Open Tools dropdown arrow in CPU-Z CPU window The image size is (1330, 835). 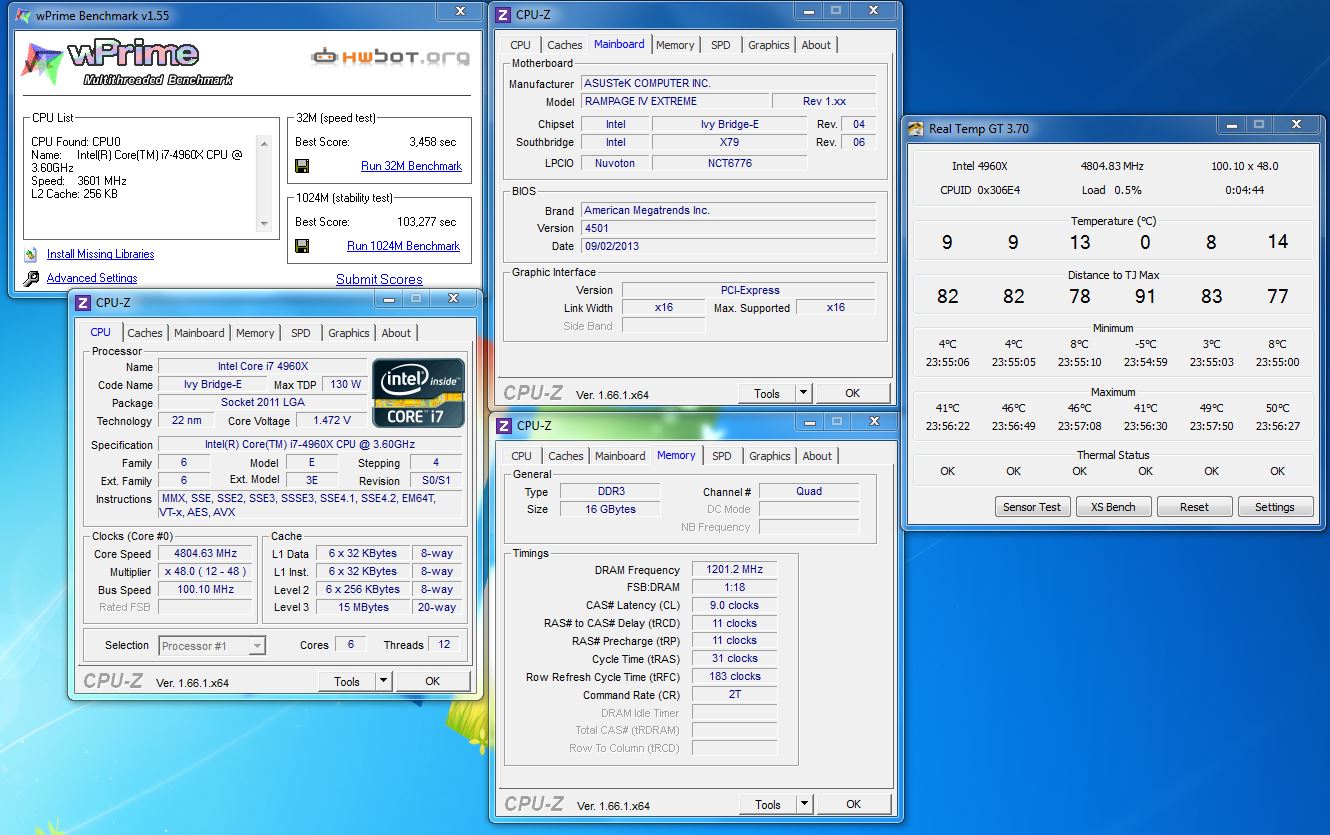click(383, 682)
